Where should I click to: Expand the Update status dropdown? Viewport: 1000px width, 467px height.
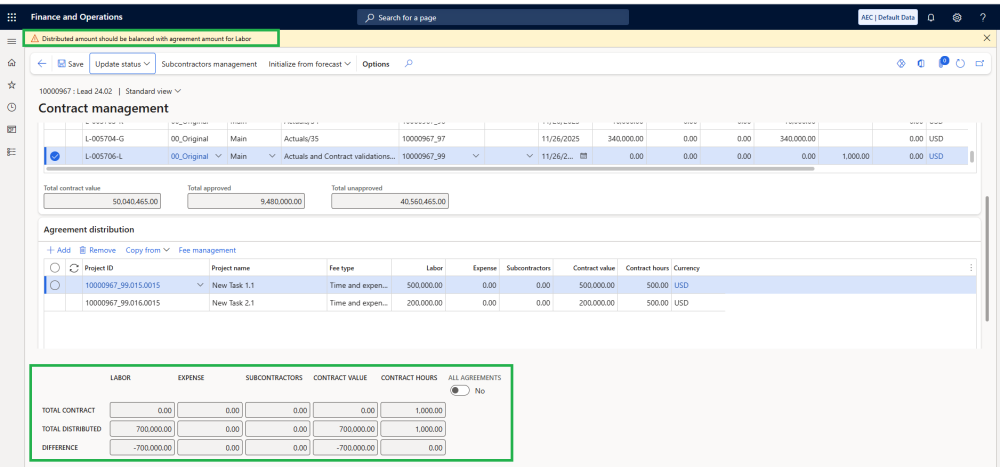(122, 63)
